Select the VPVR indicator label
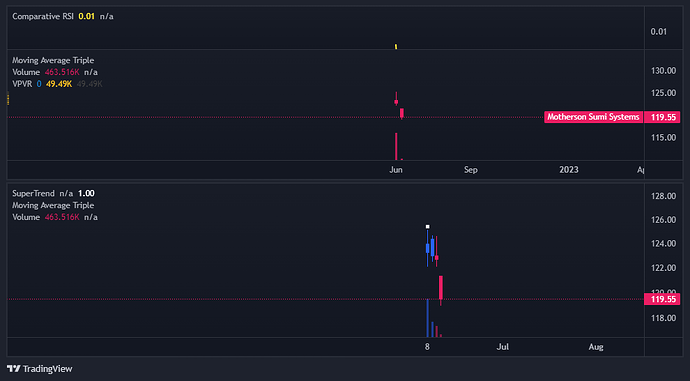Image resolution: width=690 pixels, height=381 pixels. coord(22,84)
